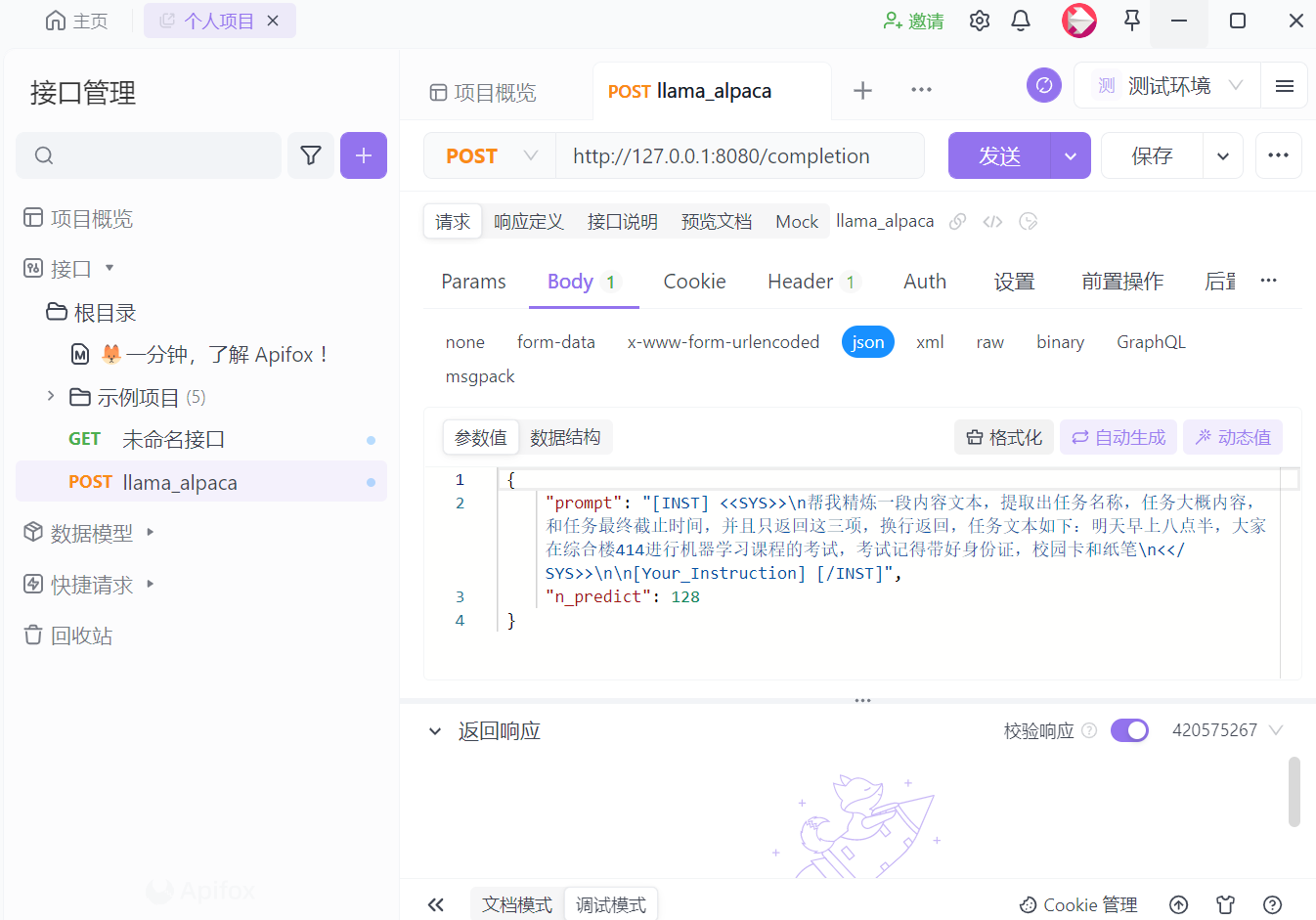Expand the 示例项目 folder
The image size is (1316, 920).
click(x=51, y=397)
